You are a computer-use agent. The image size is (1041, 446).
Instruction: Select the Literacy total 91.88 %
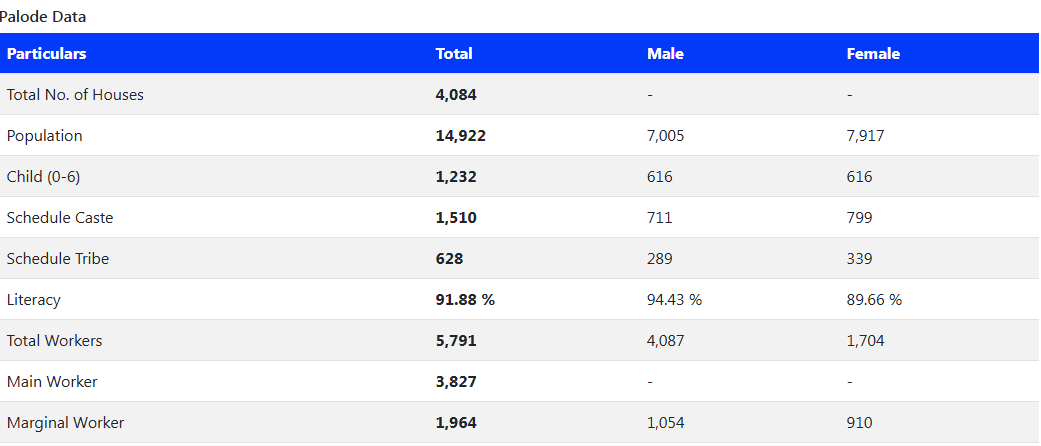coord(465,300)
